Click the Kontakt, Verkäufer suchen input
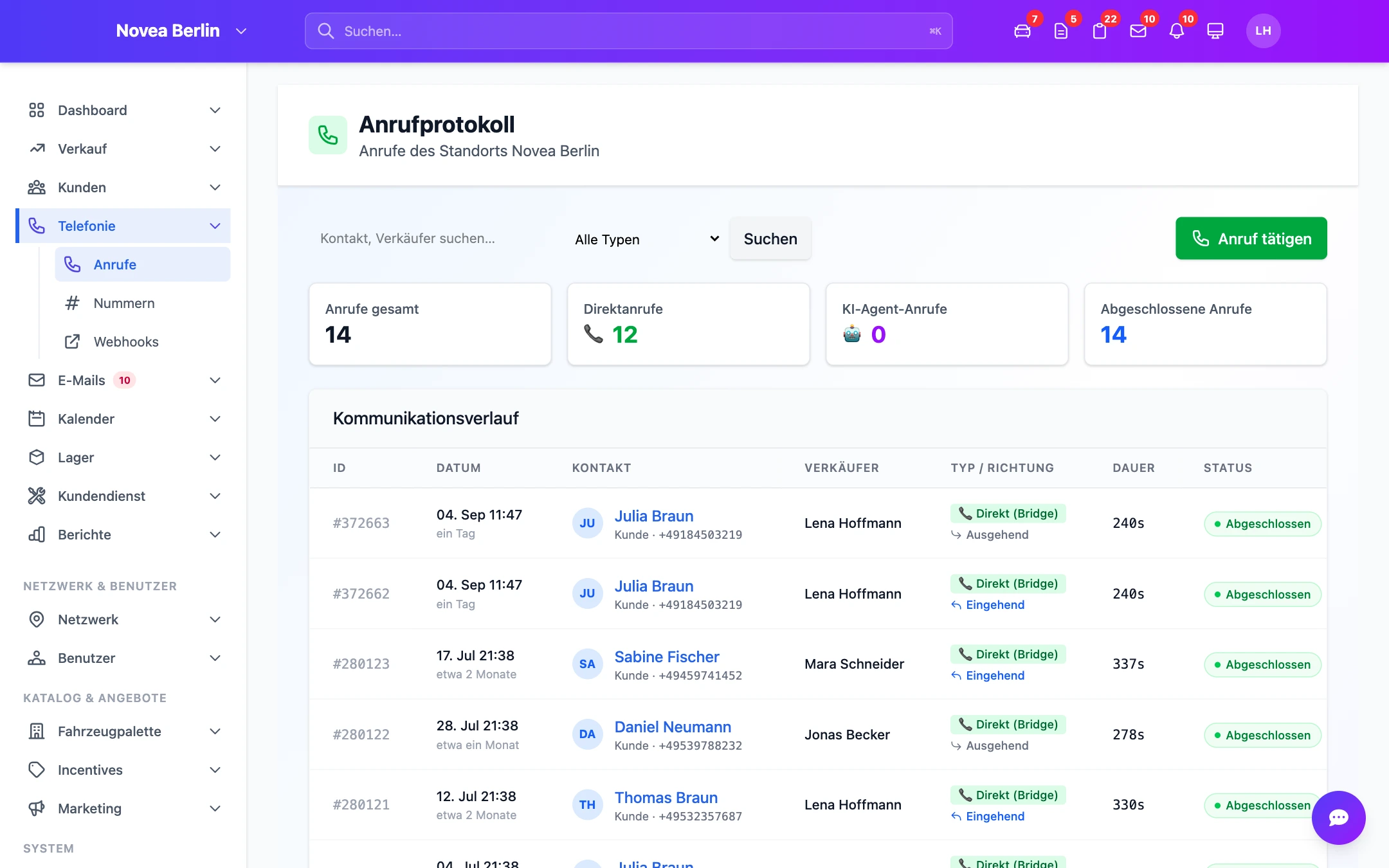Image resolution: width=1389 pixels, height=868 pixels. point(433,239)
